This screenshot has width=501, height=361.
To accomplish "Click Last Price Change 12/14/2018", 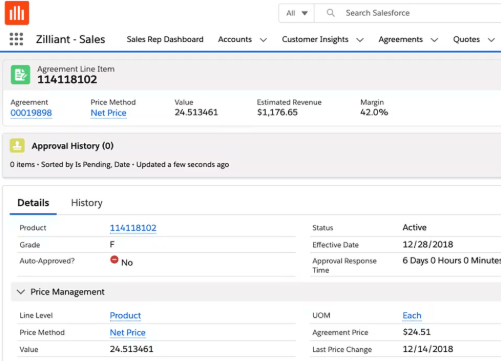I will [x=428, y=349].
